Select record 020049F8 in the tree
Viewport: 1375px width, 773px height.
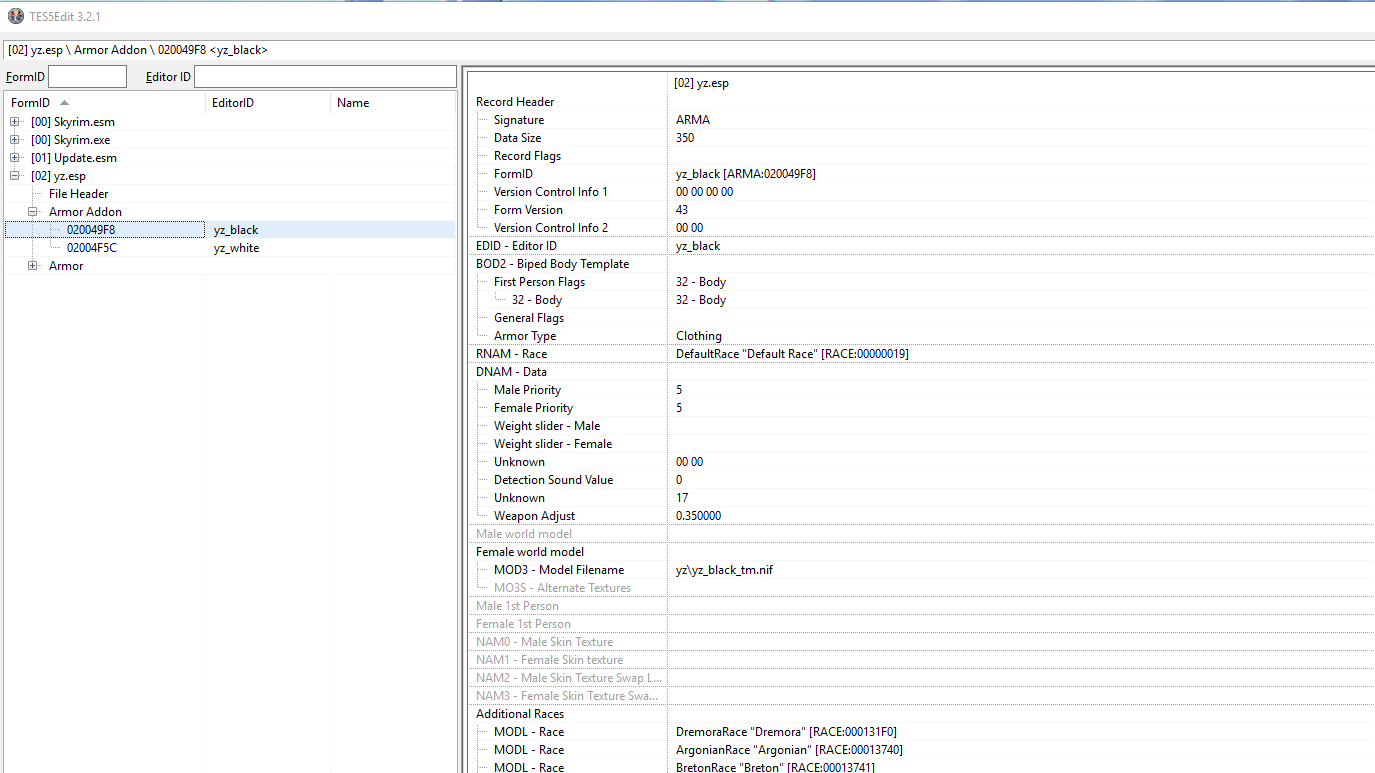tap(91, 230)
